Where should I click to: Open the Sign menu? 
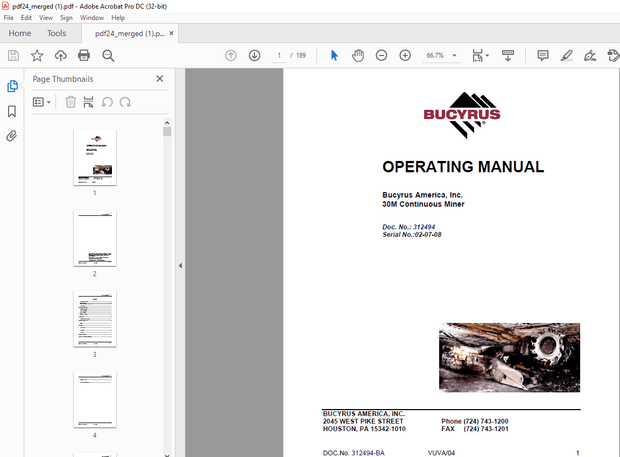[66, 18]
